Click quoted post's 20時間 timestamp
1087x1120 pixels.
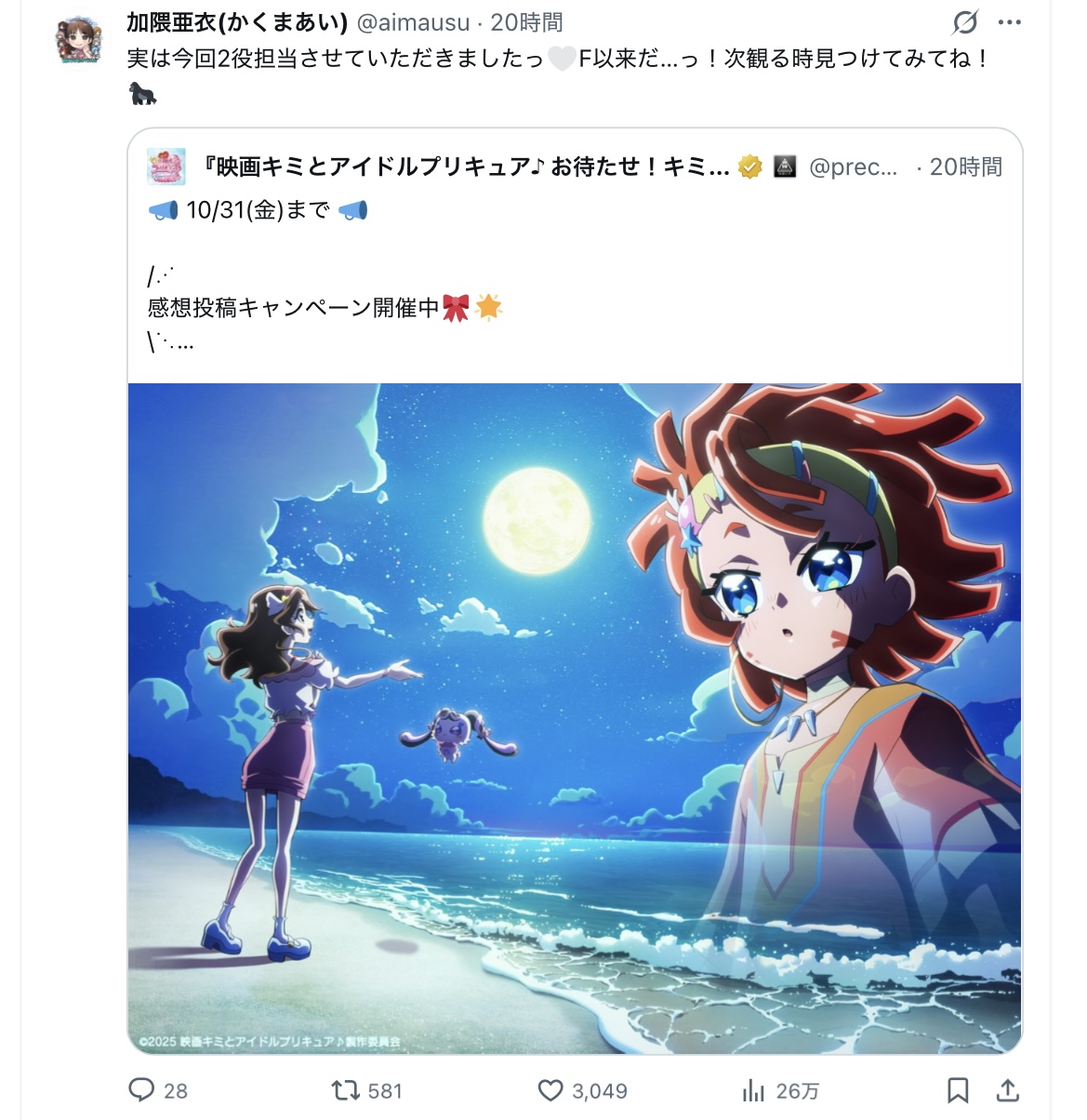[x=966, y=167]
